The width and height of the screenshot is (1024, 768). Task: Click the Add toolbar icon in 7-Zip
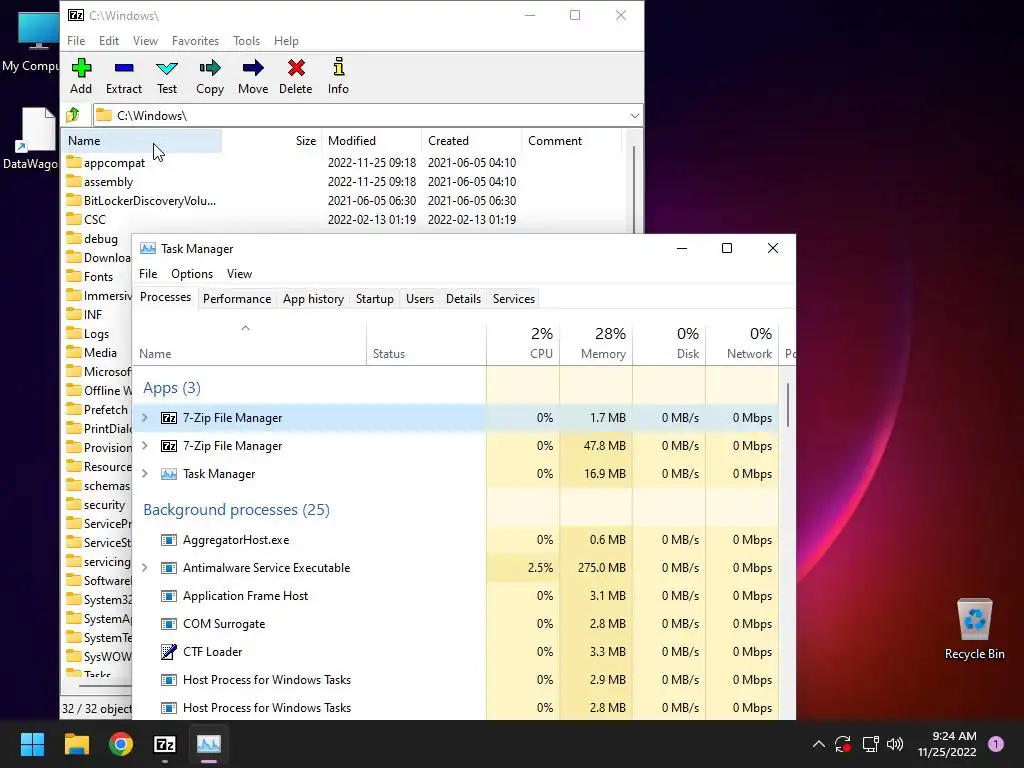[x=81, y=76]
